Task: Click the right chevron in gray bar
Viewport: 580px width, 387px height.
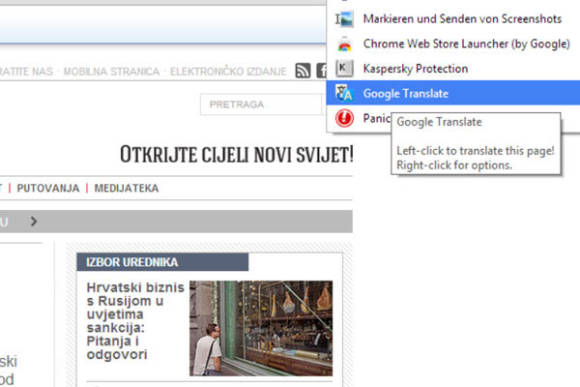Action: [x=34, y=221]
